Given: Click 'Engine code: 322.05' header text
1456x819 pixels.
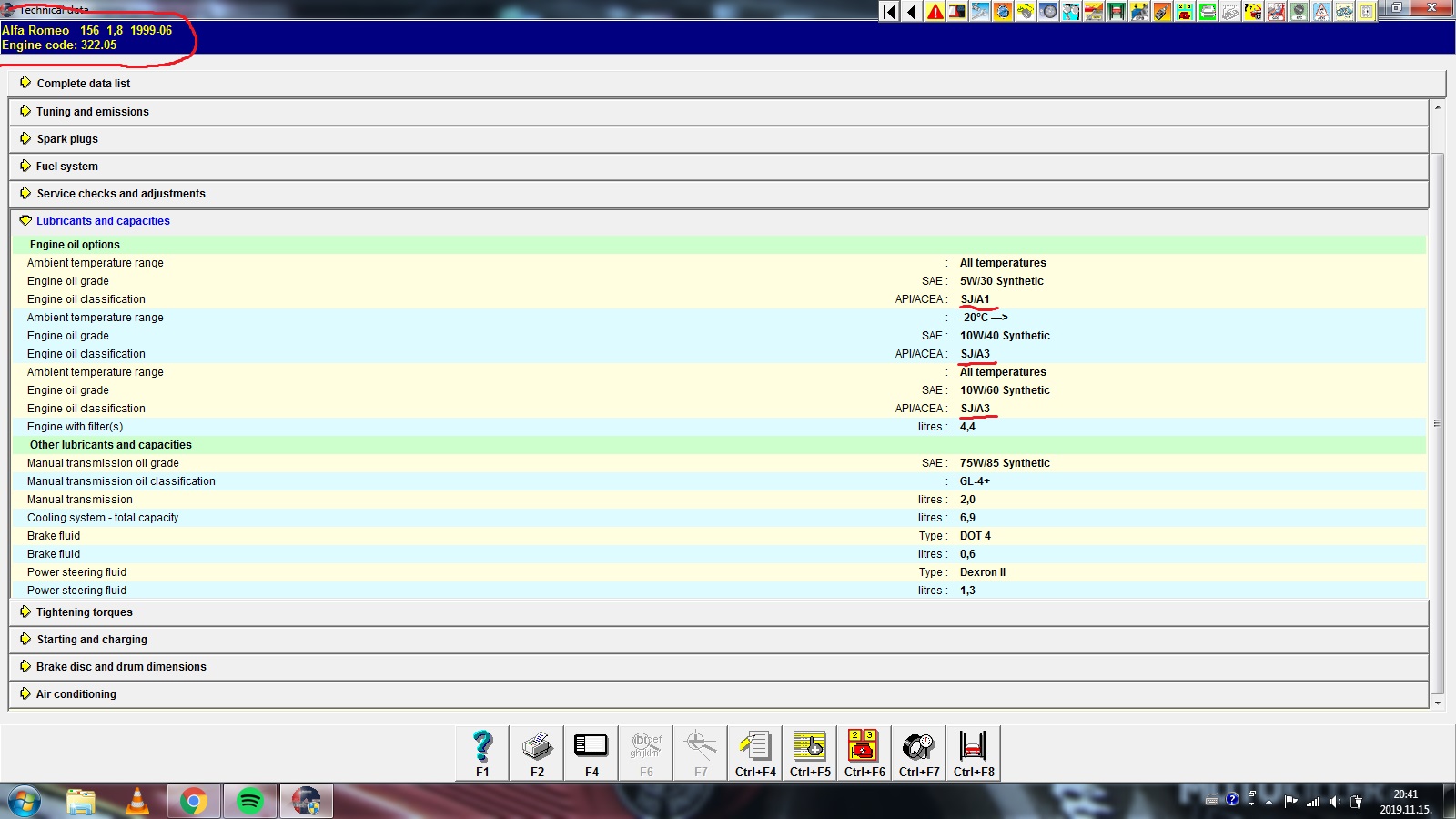Looking at the screenshot, I should pos(59,45).
